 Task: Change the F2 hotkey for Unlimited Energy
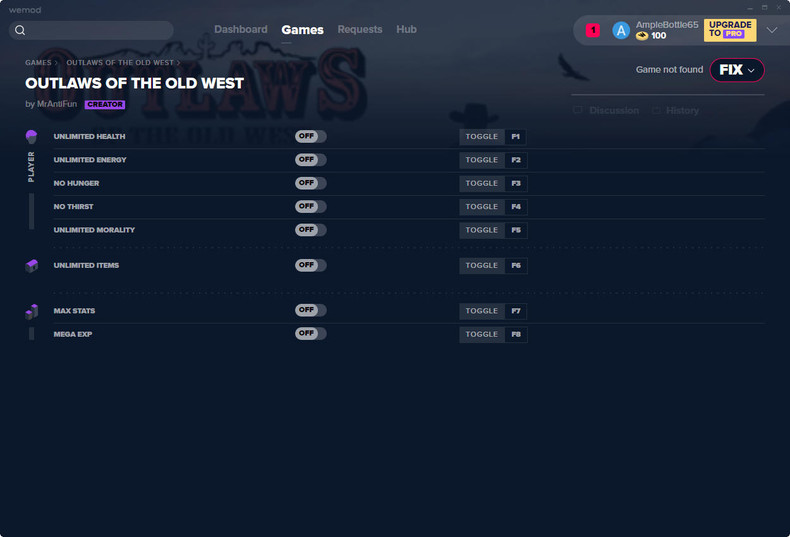pyautogui.click(x=516, y=160)
